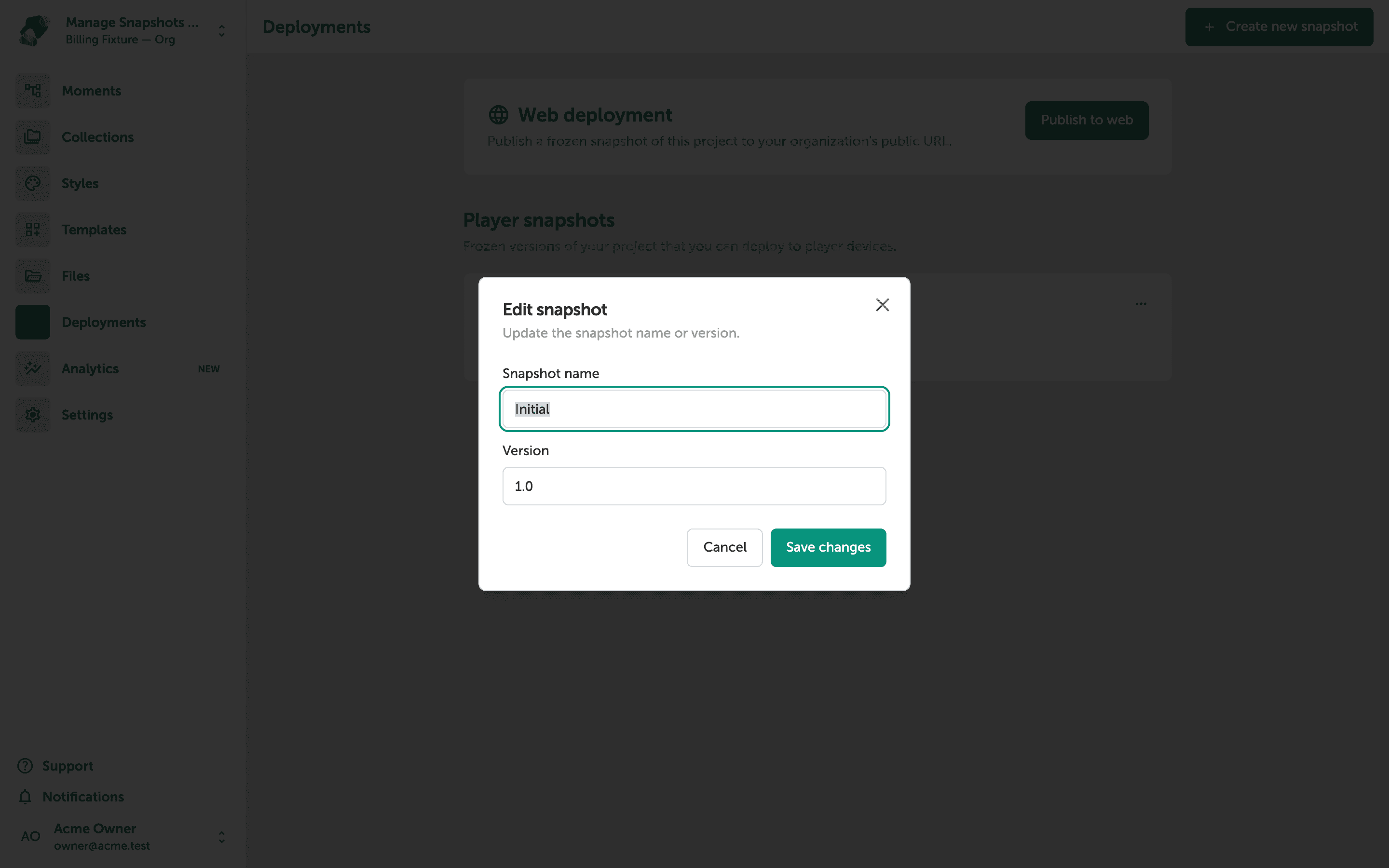Click 'Billing Fixture — Org' subtitle
This screenshot has width=1389, height=868.
pyautogui.click(x=120, y=40)
